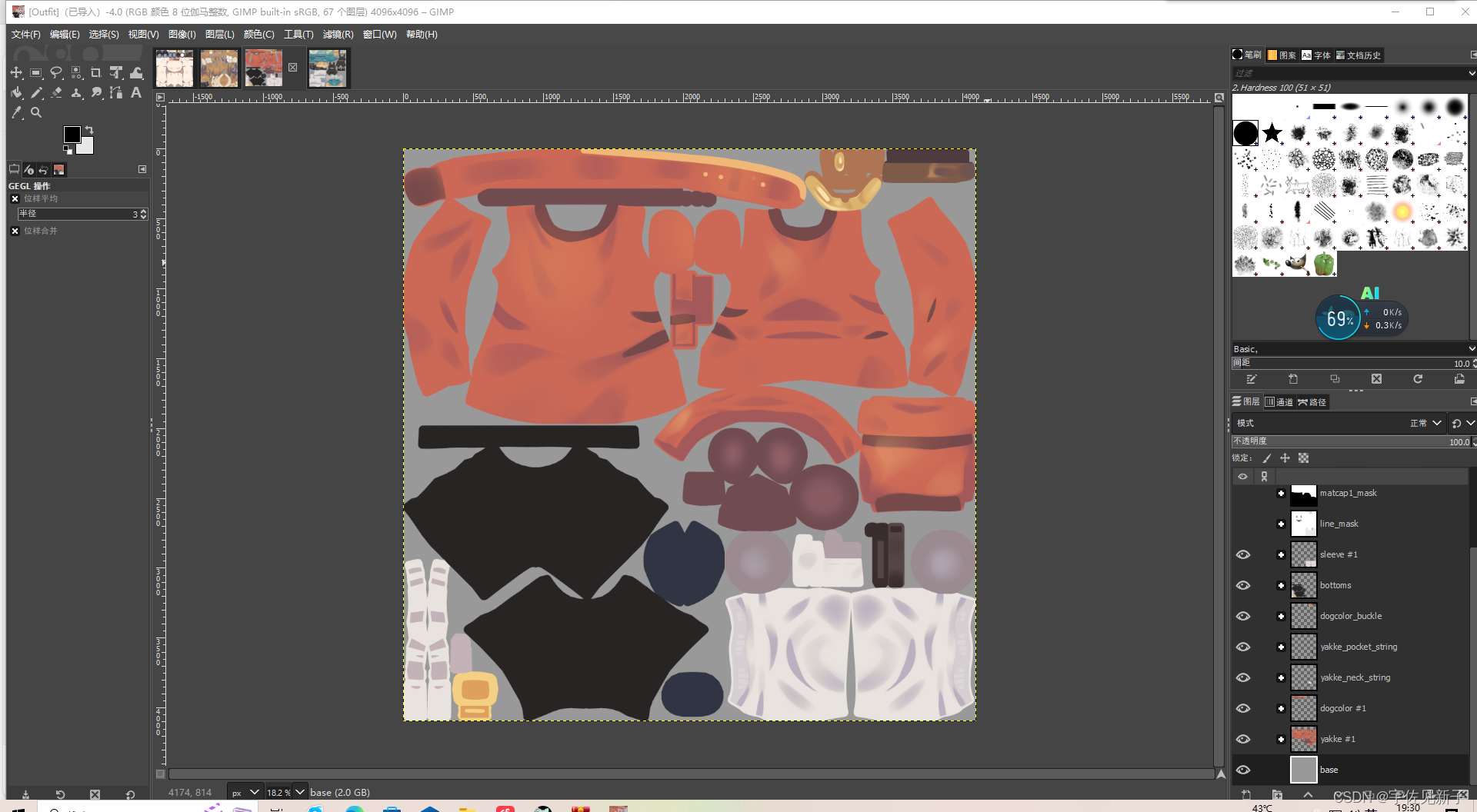Toggle lock pixels brush icon
Image resolution: width=1477 pixels, height=812 pixels.
point(1266,458)
